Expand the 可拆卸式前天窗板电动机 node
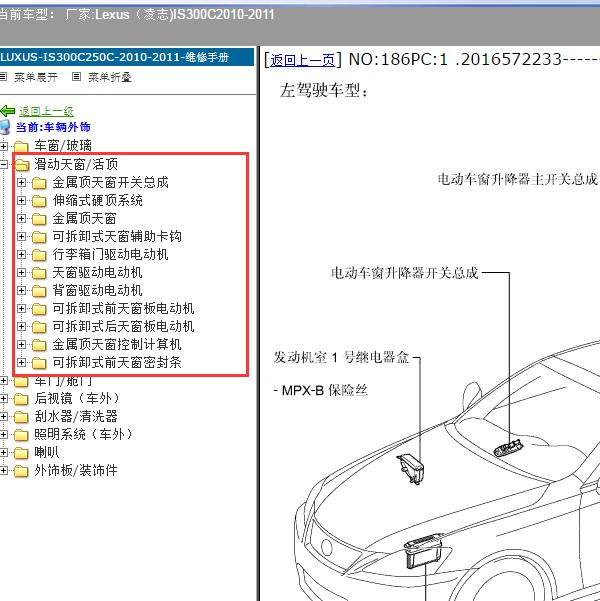Image resolution: width=600 pixels, height=601 pixels. pyautogui.click(x=21, y=309)
